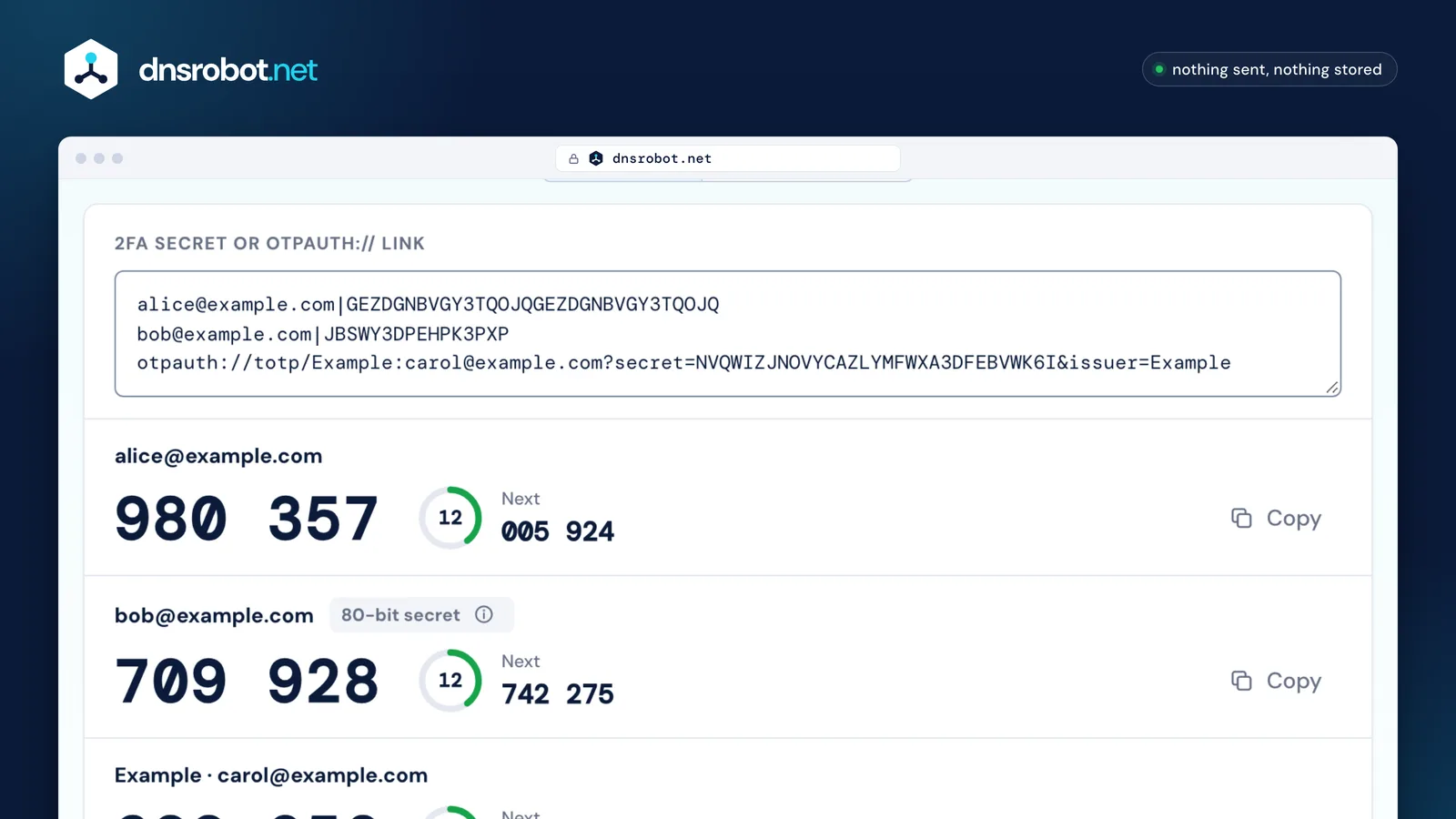Grab the textarea resize handle corner
Screen dimensions: 1456x819
[1332, 388]
